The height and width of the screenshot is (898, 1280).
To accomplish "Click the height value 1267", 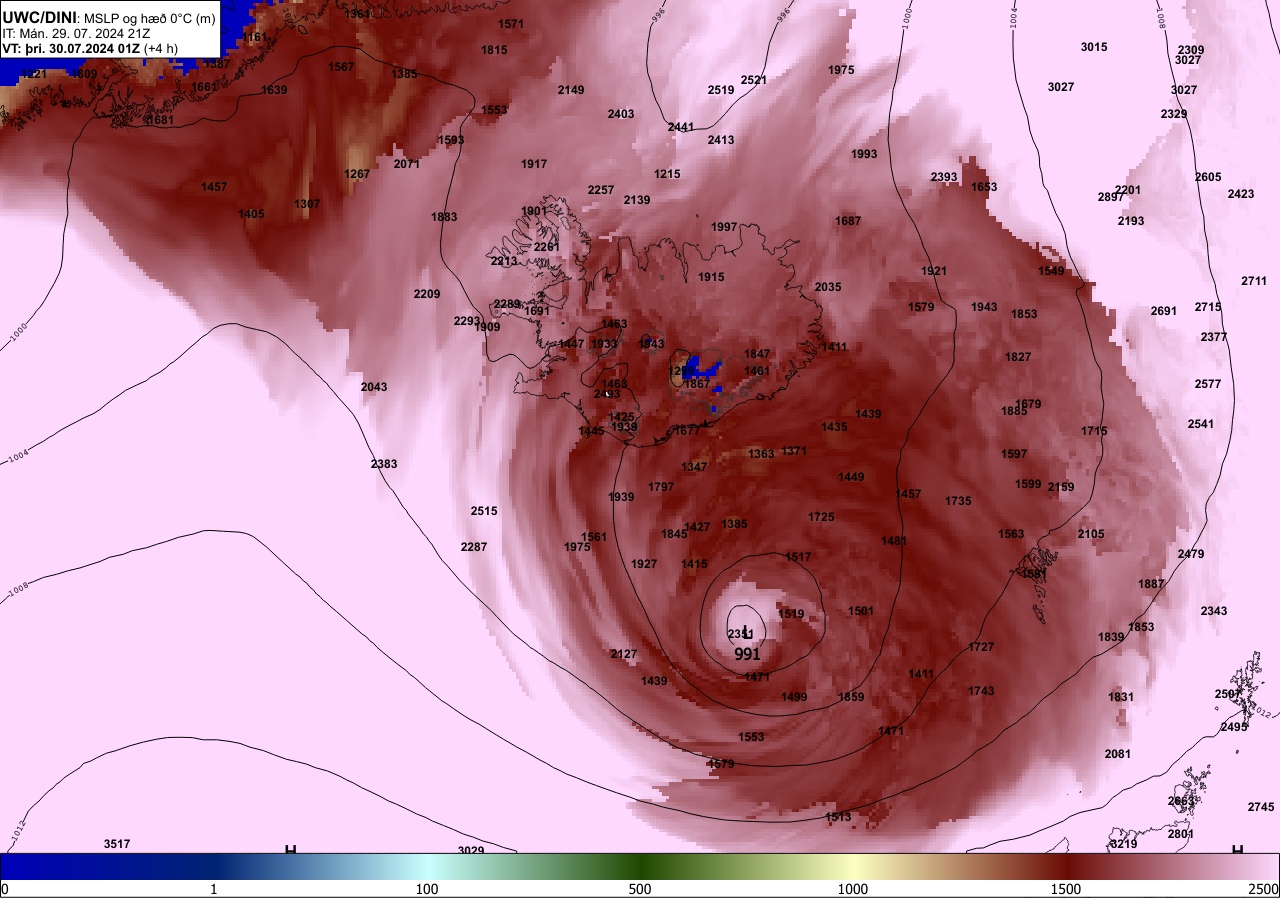I will click(357, 174).
